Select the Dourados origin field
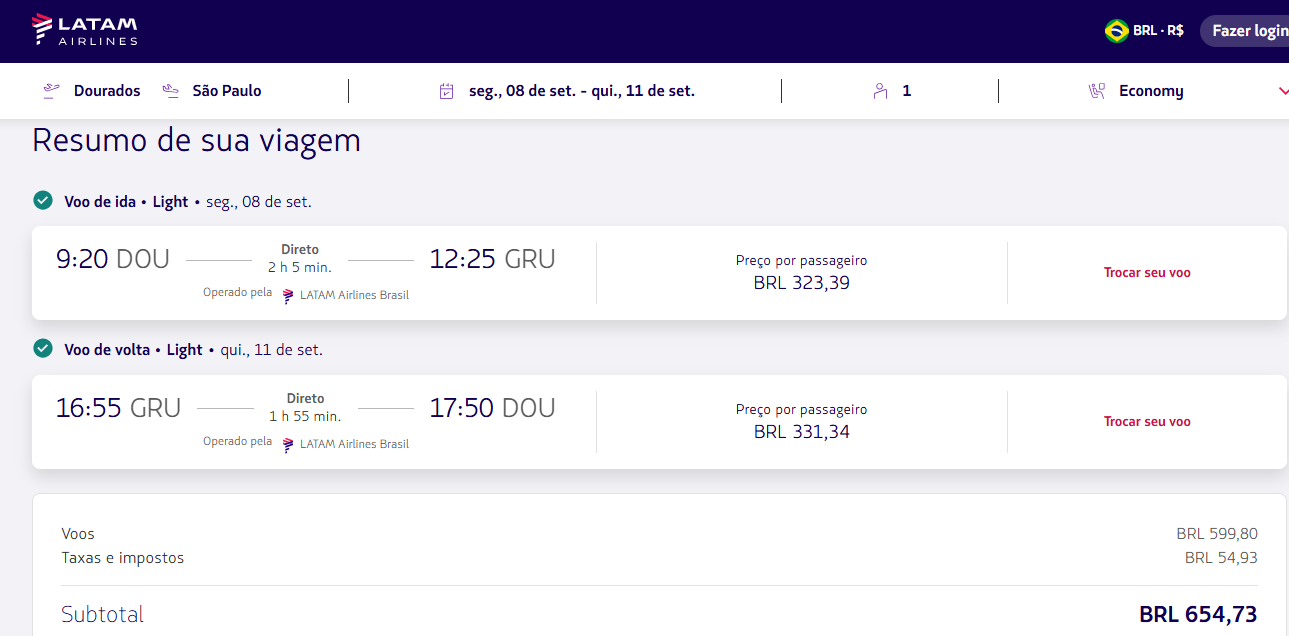Viewport: 1289px width, 636px height. pyautogui.click(x=107, y=91)
